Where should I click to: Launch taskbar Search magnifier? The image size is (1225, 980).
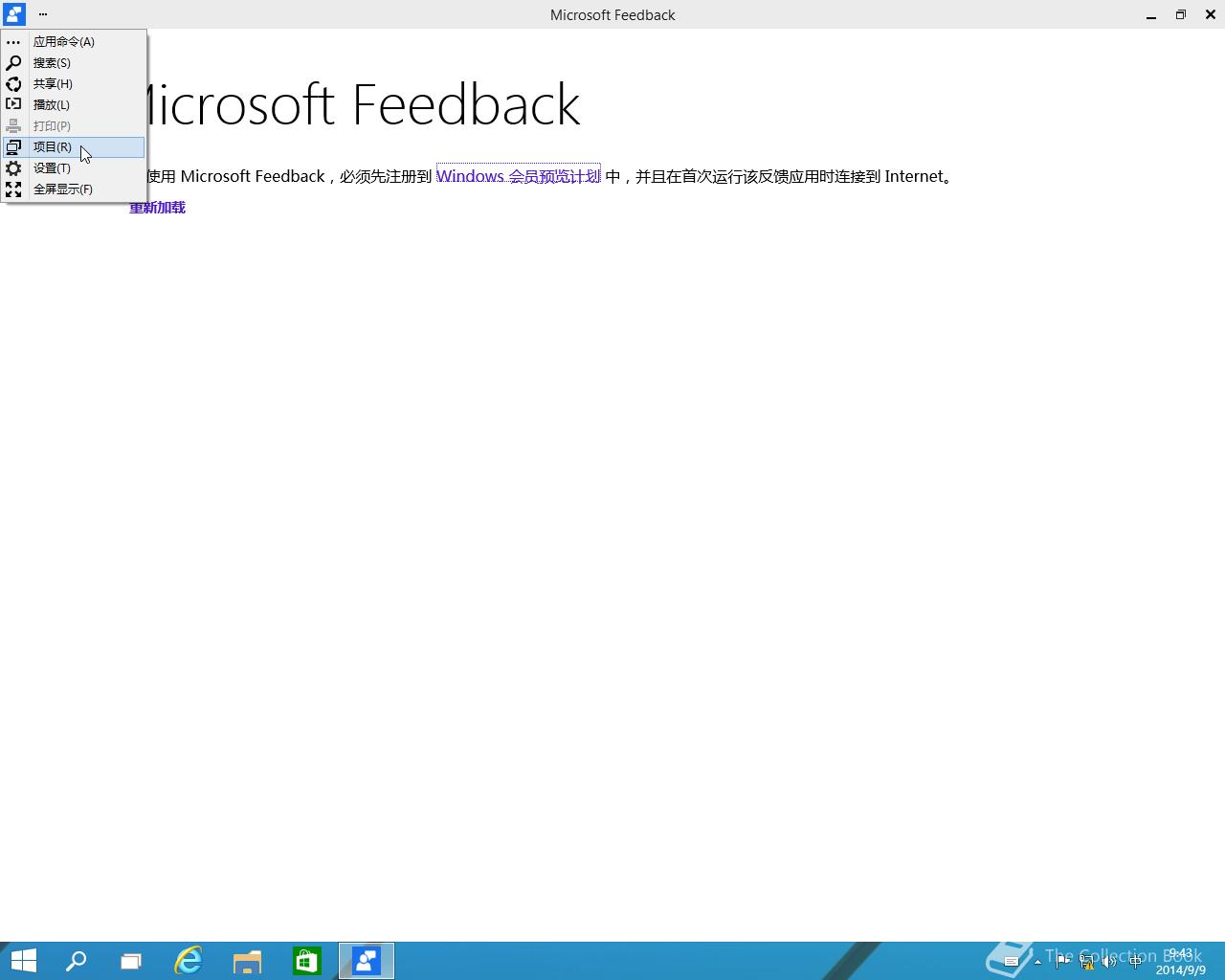click(76, 961)
